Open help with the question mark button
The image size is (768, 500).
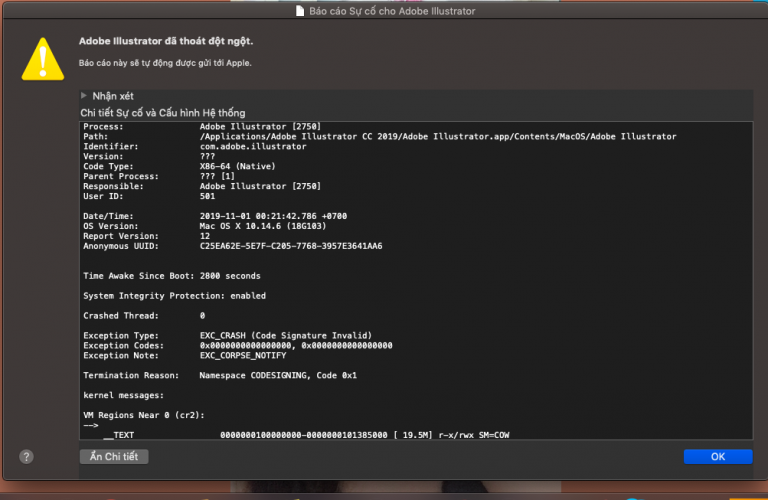(x=26, y=457)
